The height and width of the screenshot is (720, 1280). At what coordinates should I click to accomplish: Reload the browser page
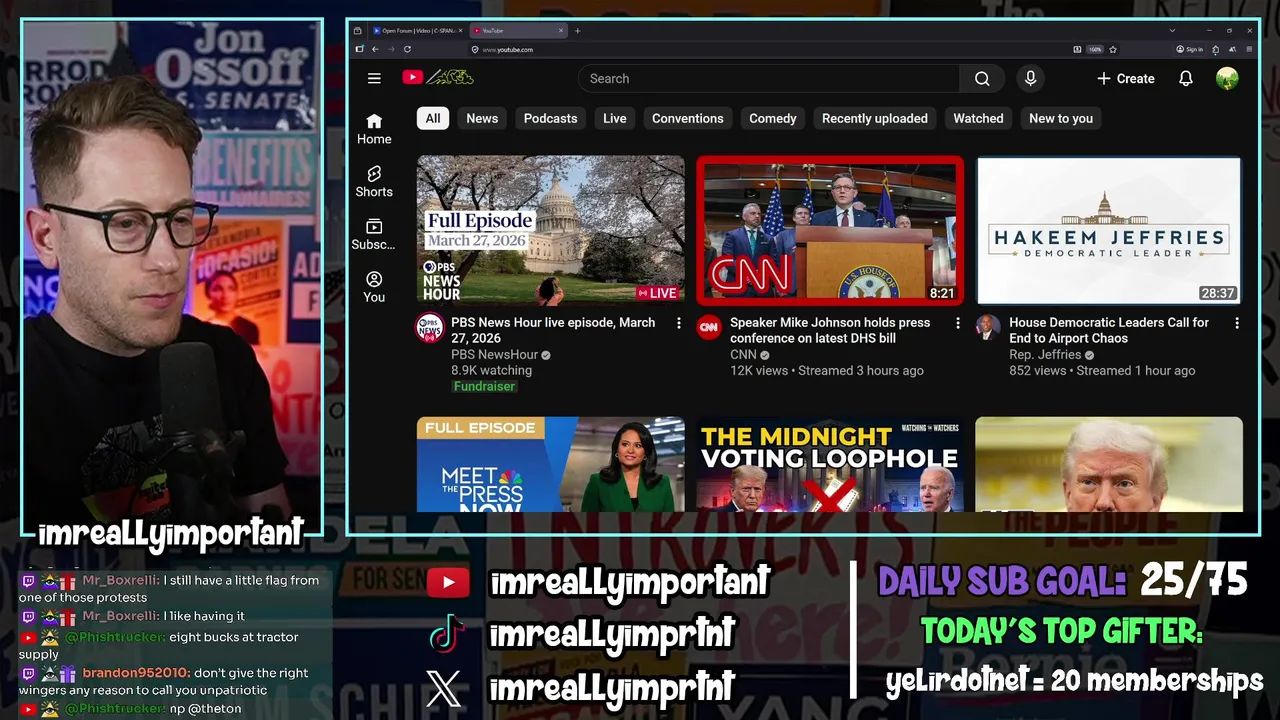(x=407, y=49)
